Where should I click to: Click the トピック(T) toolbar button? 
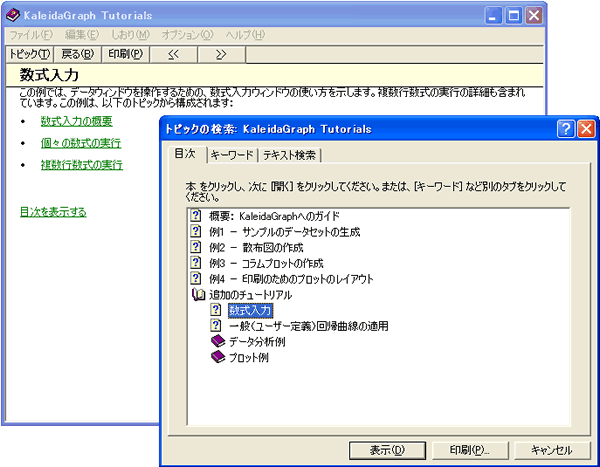(30, 54)
